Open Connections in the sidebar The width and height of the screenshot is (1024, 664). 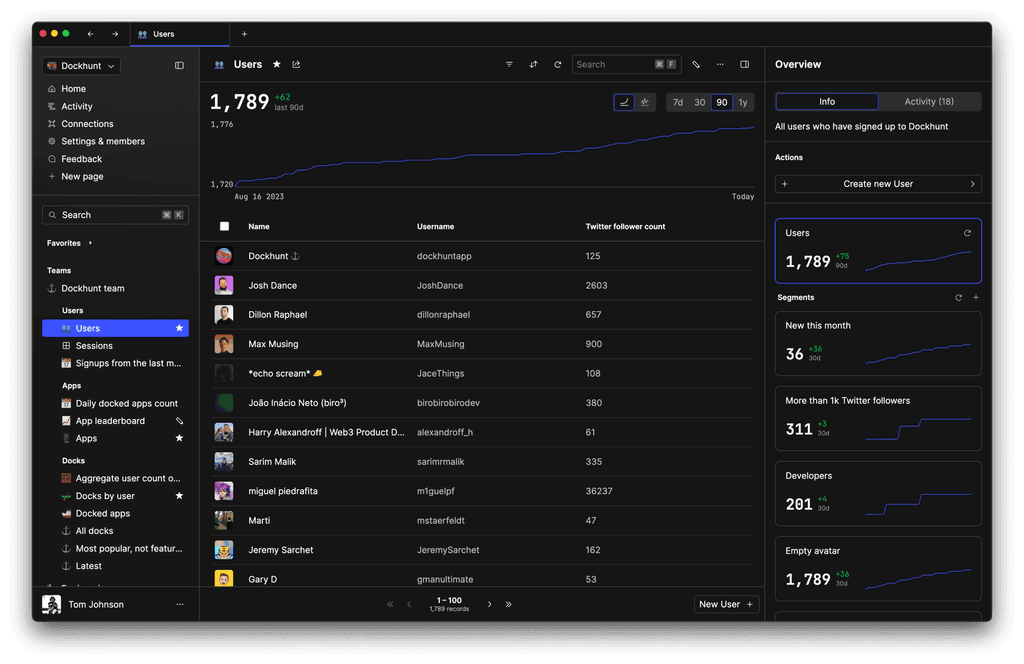[87, 124]
